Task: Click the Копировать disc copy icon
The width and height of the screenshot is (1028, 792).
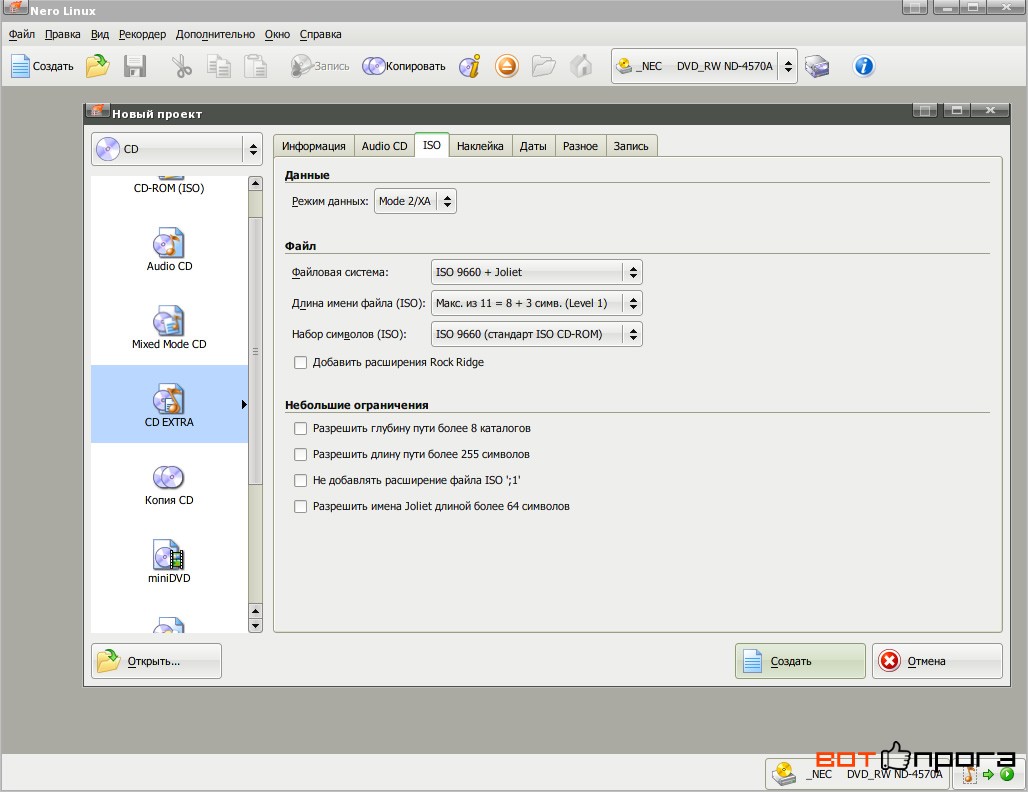Action: click(374, 66)
